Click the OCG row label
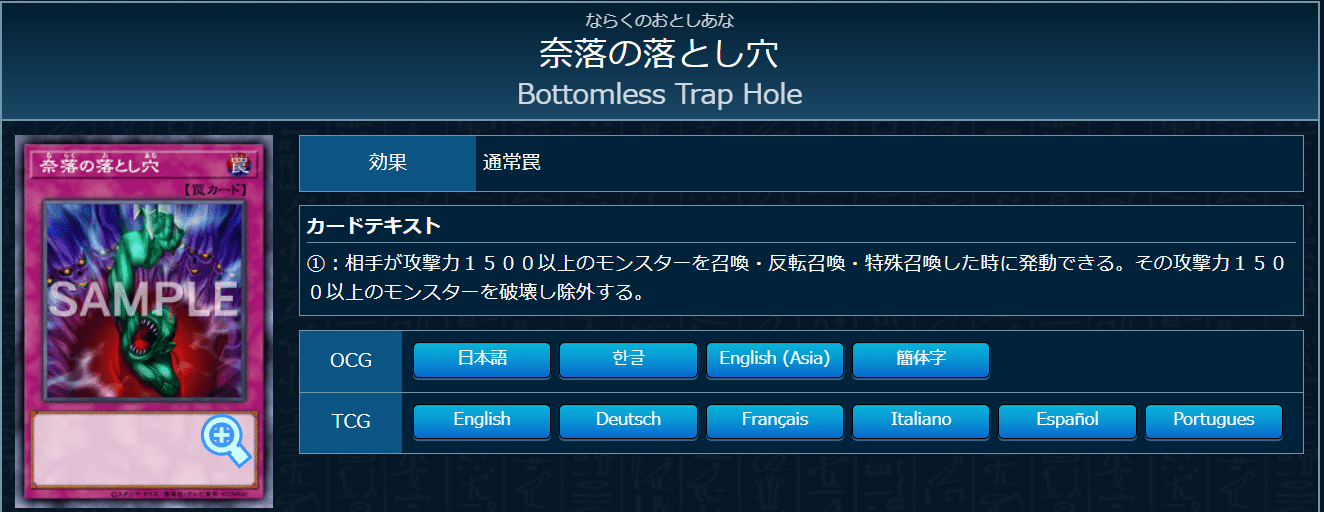The width and height of the screenshot is (1324, 512). [x=351, y=360]
